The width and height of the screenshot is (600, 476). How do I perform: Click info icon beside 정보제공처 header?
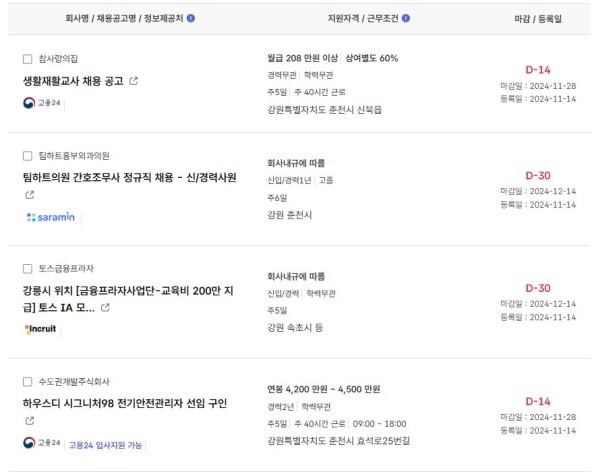[191, 18]
